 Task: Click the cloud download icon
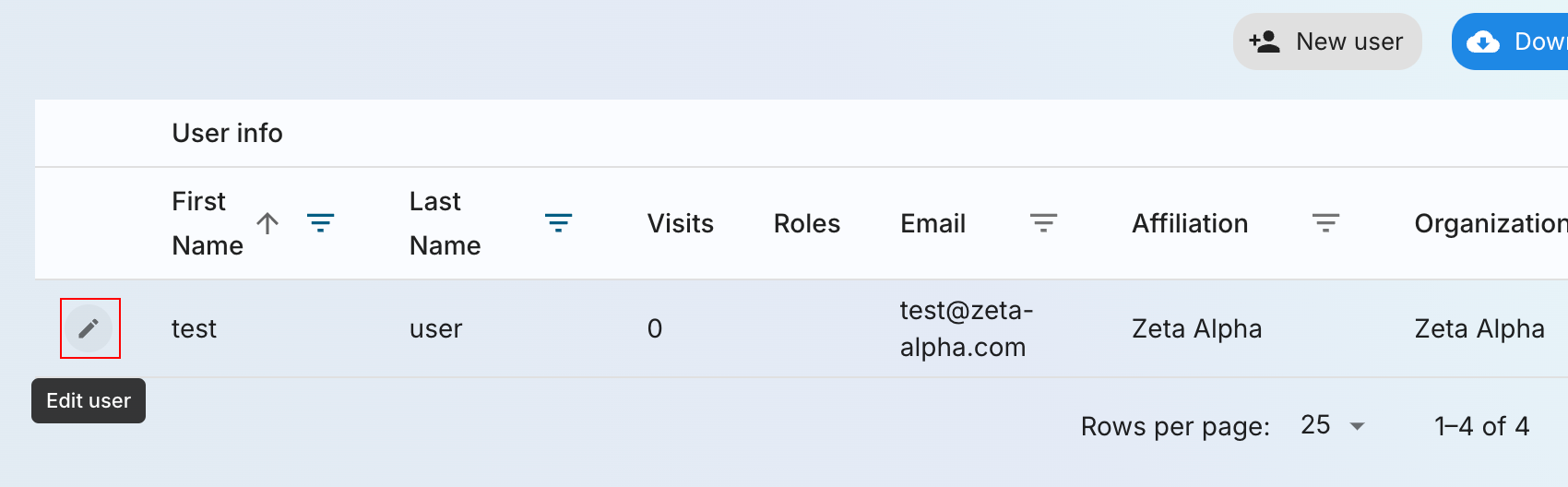point(1483,42)
